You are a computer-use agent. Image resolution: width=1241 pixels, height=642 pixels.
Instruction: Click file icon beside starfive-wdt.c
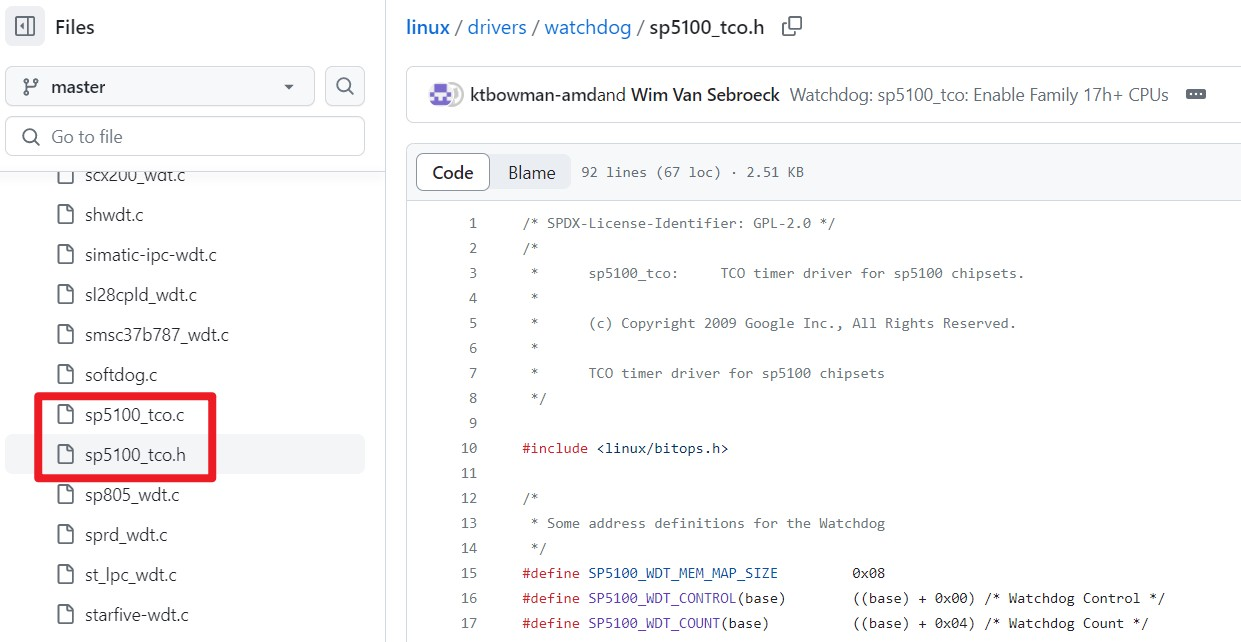tap(66, 615)
